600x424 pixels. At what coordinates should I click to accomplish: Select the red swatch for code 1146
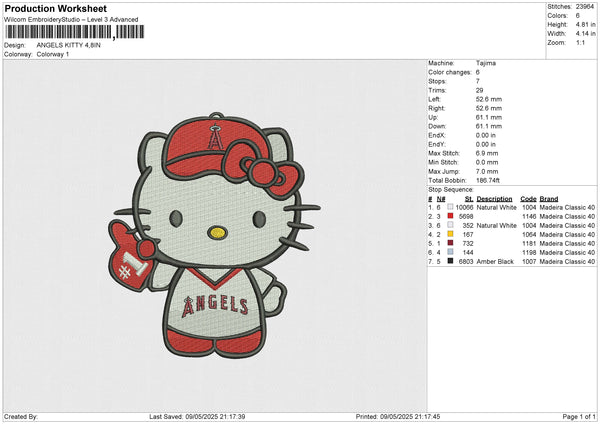click(x=450, y=216)
